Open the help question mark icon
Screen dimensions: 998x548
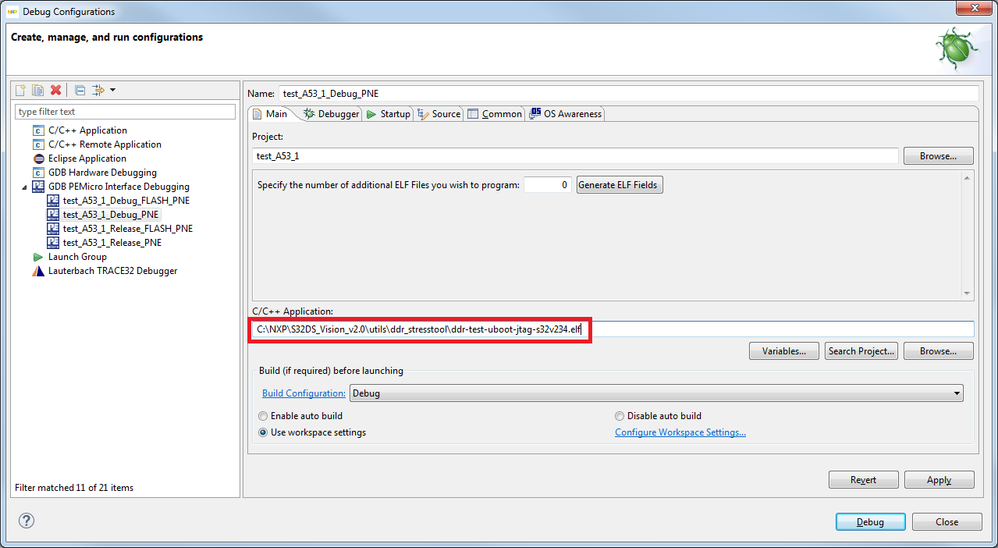(26, 521)
